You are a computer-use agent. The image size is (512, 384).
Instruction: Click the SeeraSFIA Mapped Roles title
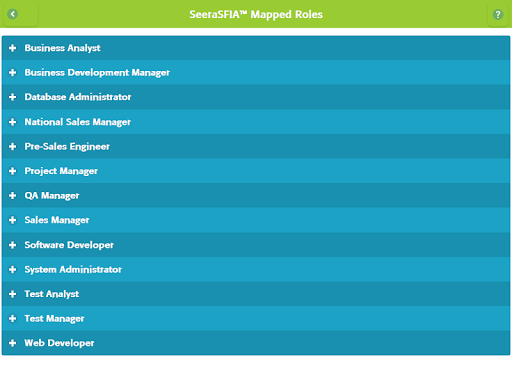coord(256,14)
